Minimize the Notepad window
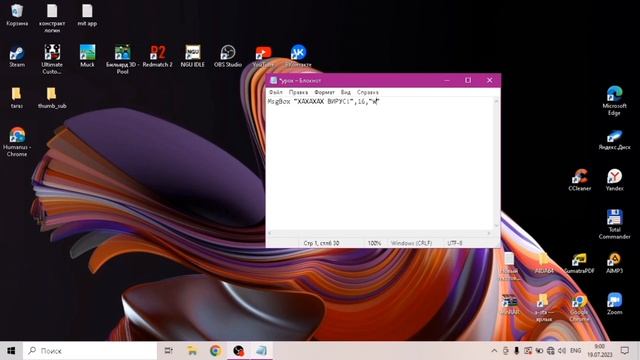The image size is (640, 360). point(447,80)
